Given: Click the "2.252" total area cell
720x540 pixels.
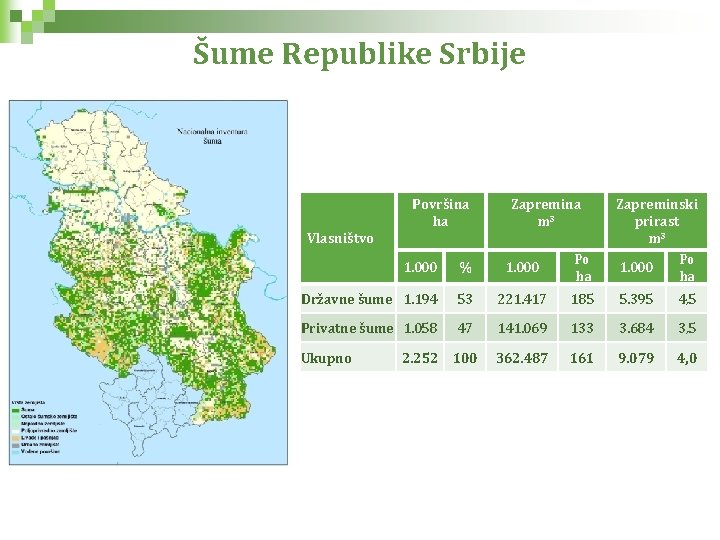Looking at the screenshot, I should coord(420,358).
